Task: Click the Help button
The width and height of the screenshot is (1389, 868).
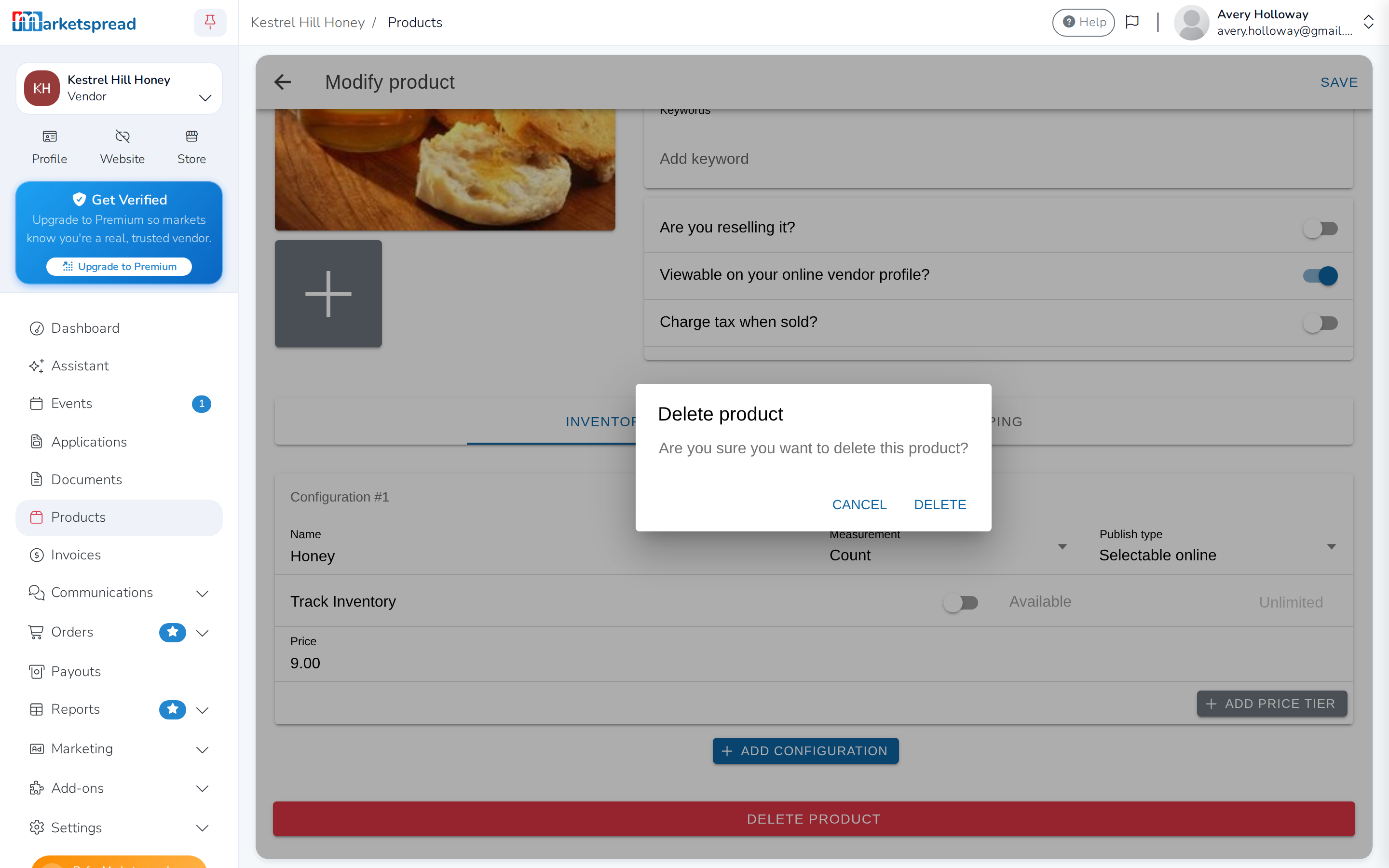Action: coord(1083,22)
